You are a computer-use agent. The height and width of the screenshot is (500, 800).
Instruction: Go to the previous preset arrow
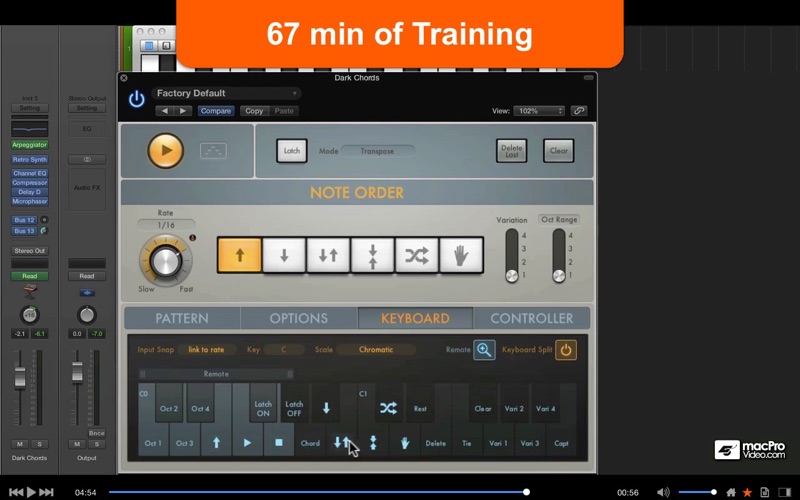164,111
